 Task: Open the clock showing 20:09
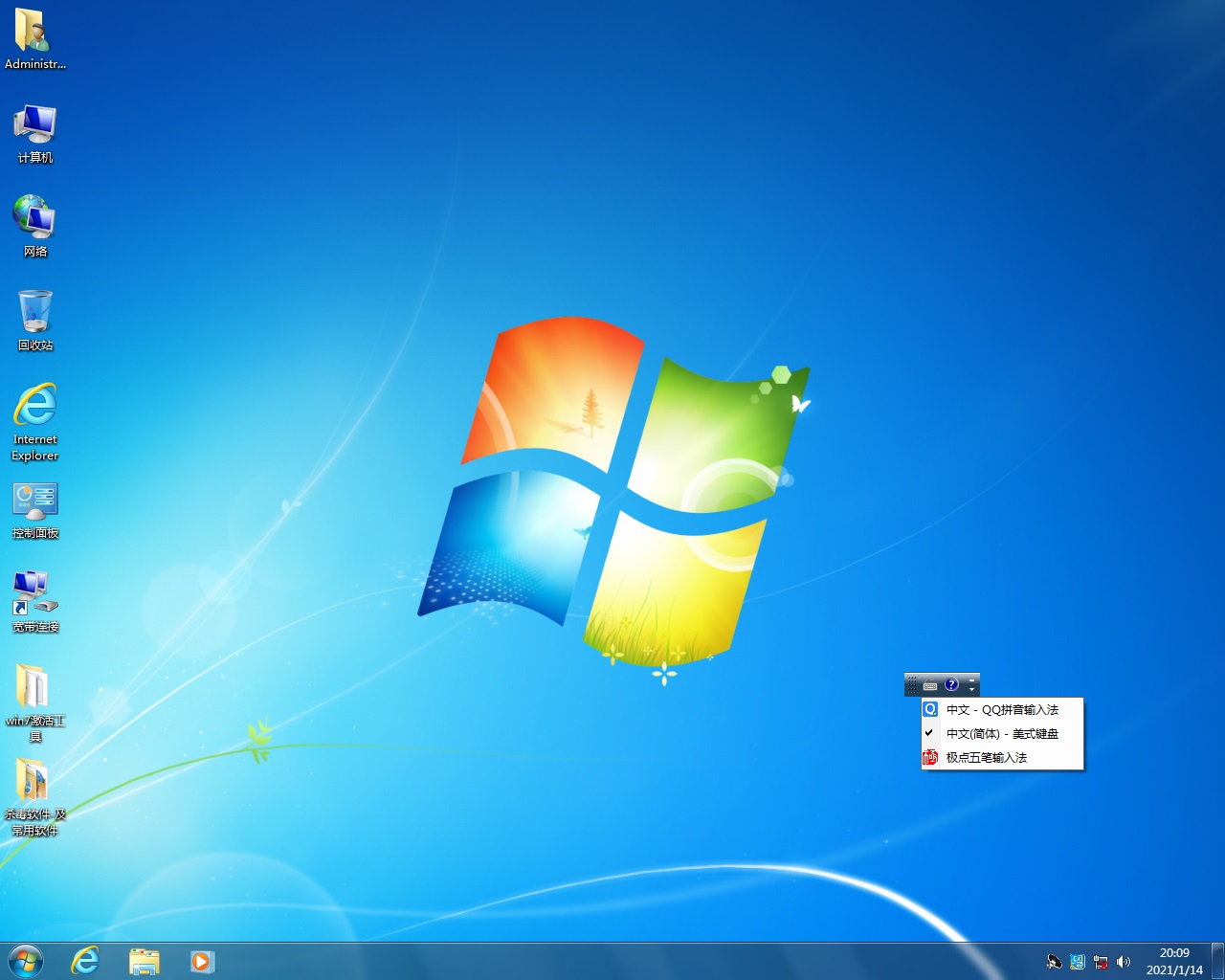point(1174,961)
